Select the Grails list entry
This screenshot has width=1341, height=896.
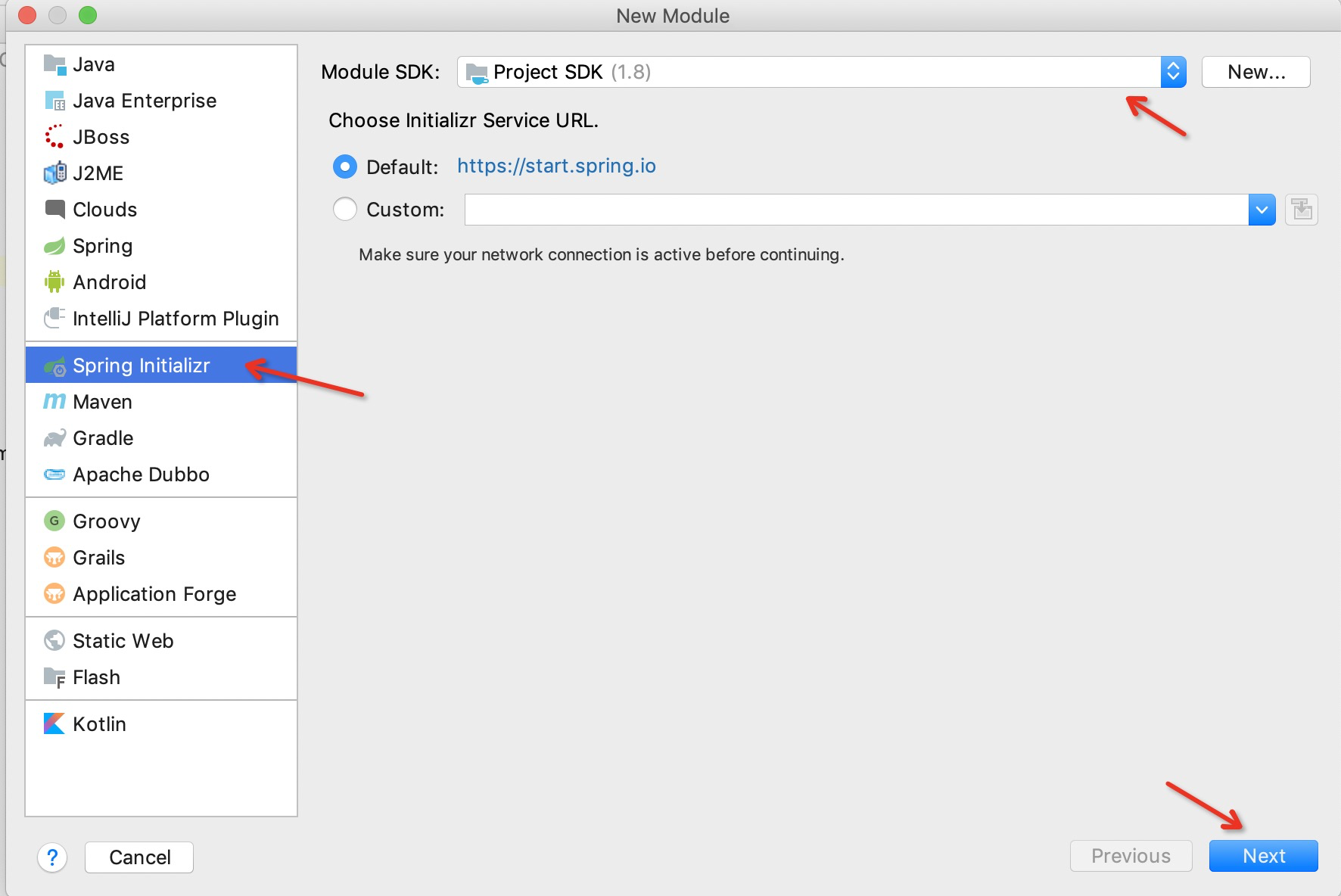click(x=161, y=558)
